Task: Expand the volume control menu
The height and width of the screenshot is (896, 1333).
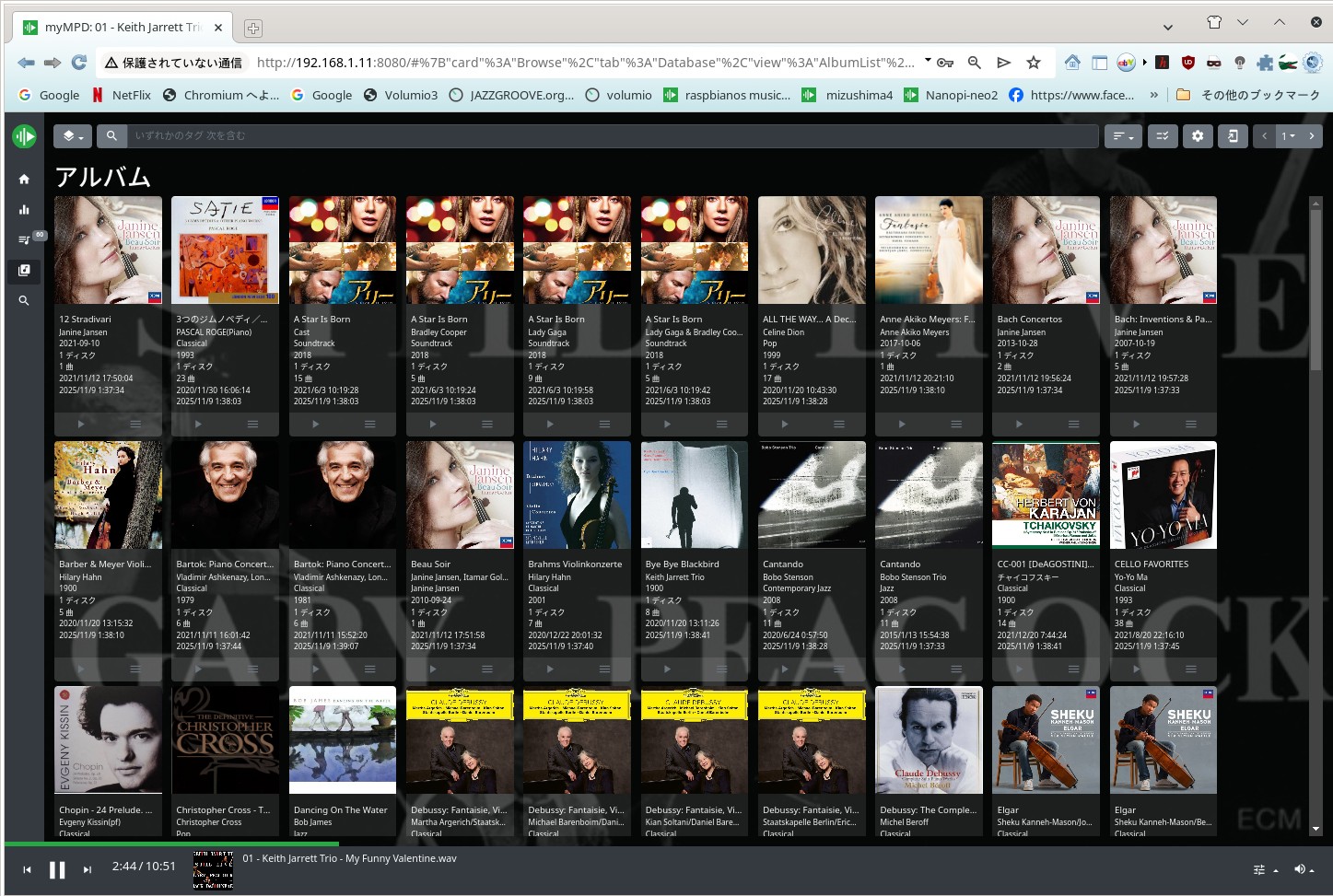Action: point(1304,869)
